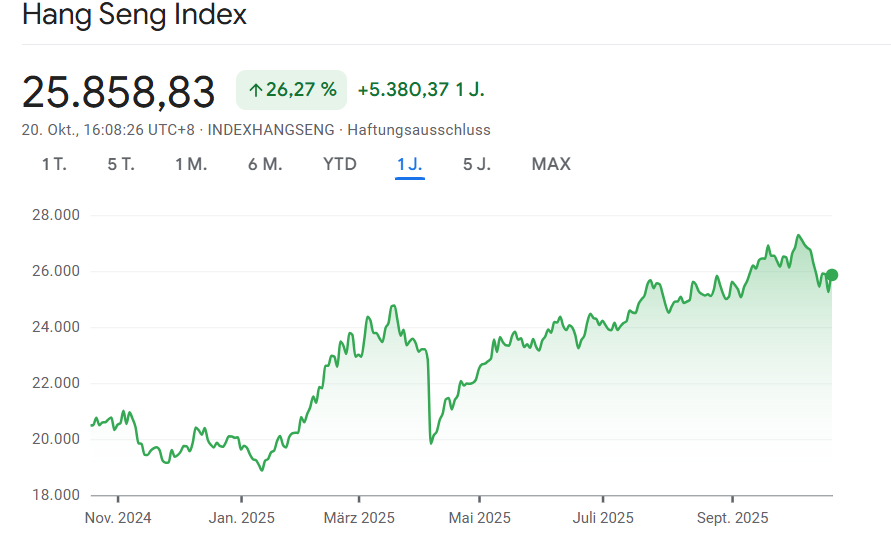Click the 25.858,83 index value
Image resolution: width=891 pixels, height=537 pixels.
point(119,92)
